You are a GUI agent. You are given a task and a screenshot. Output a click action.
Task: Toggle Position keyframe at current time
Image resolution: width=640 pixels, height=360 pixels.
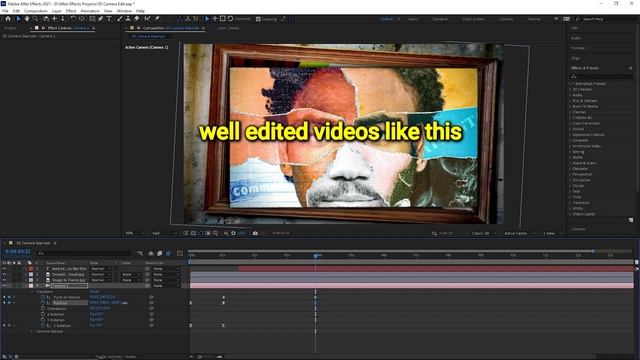pos(9,303)
